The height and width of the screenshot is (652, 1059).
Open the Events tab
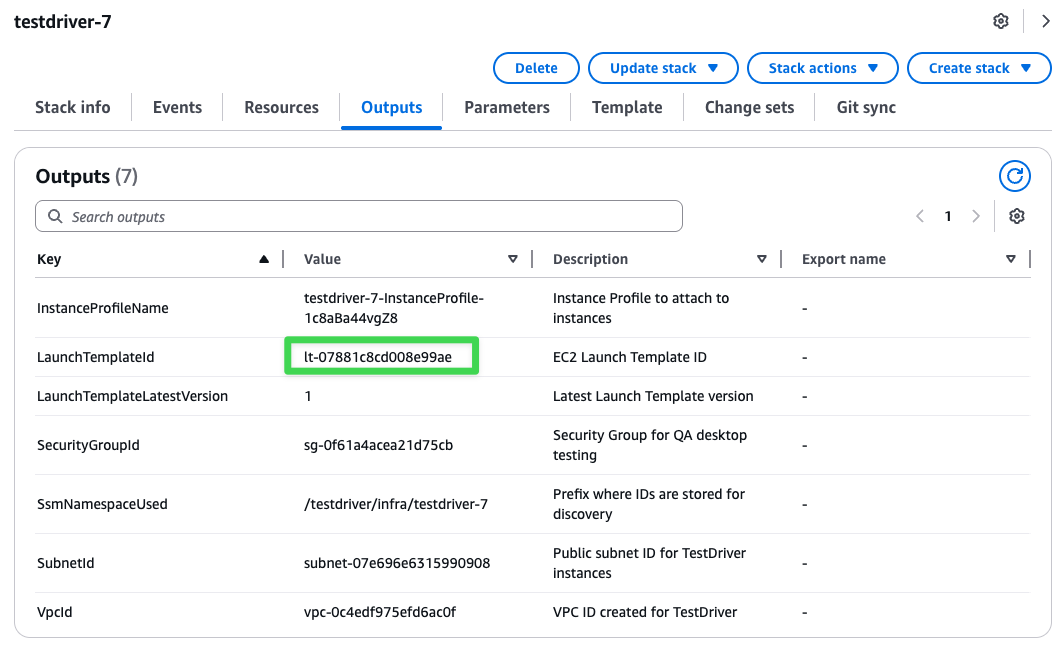coord(177,107)
